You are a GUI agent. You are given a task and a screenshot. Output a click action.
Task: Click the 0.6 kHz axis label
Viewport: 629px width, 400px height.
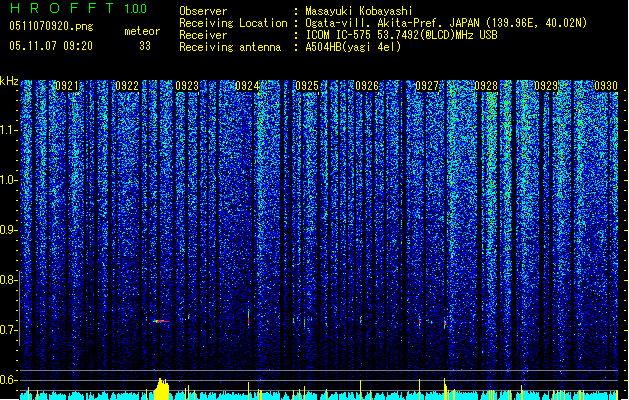point(9,380)
